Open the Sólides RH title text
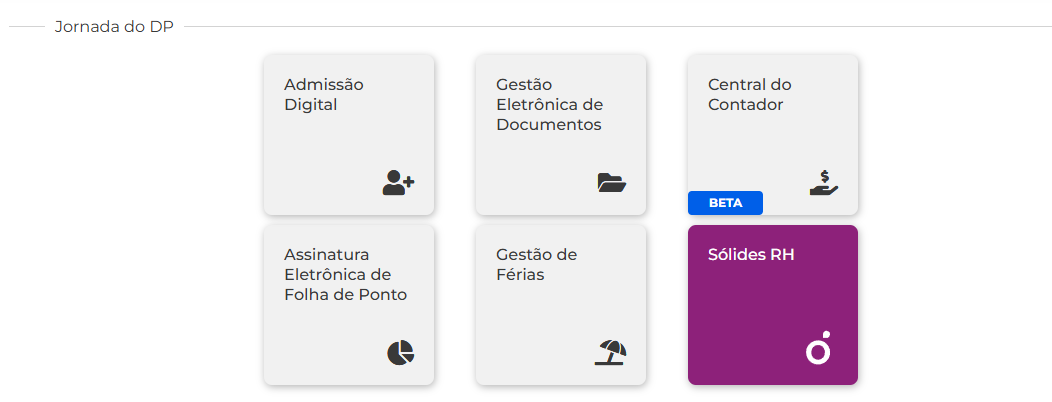1052x402 pixels. point(751,256)
